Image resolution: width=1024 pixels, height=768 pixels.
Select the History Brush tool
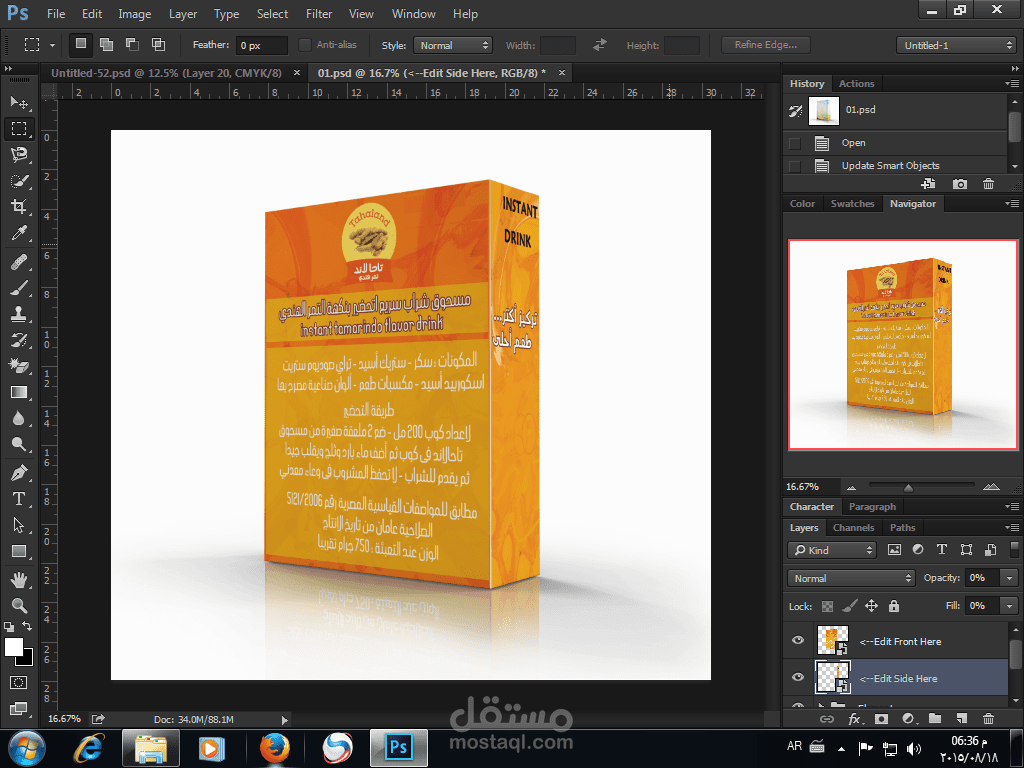tap(19, 340)
